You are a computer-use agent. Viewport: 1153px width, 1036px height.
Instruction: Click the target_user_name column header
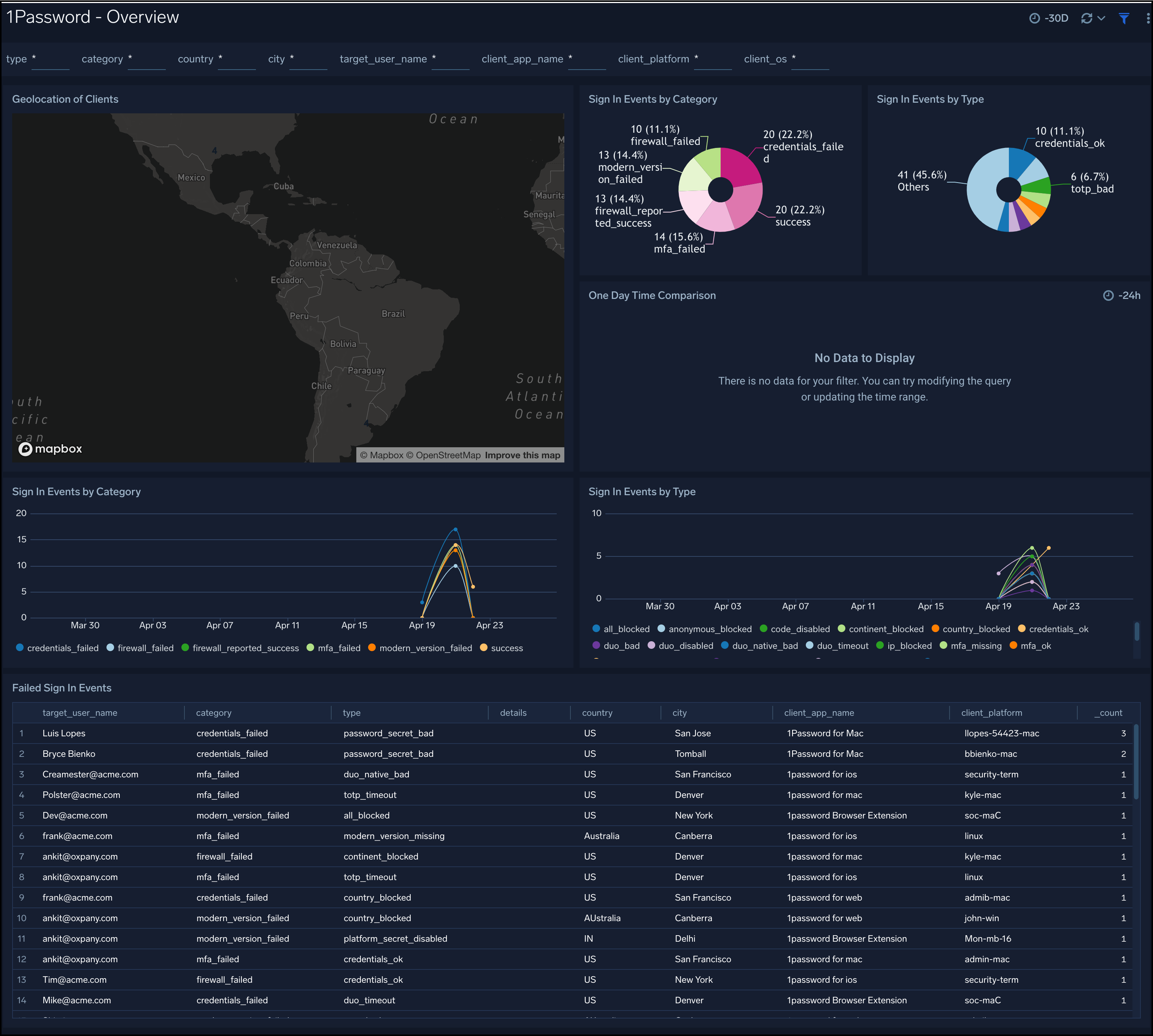(80, 713)
